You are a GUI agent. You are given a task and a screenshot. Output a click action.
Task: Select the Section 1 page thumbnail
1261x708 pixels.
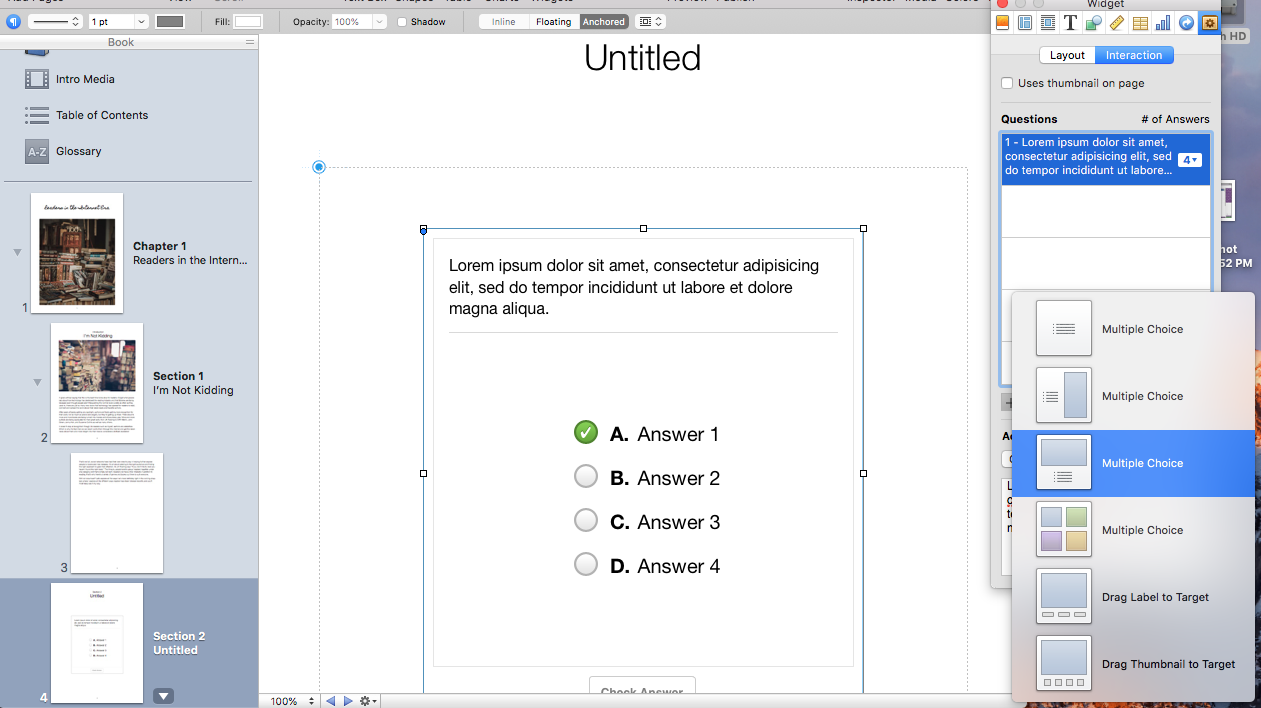97,383
